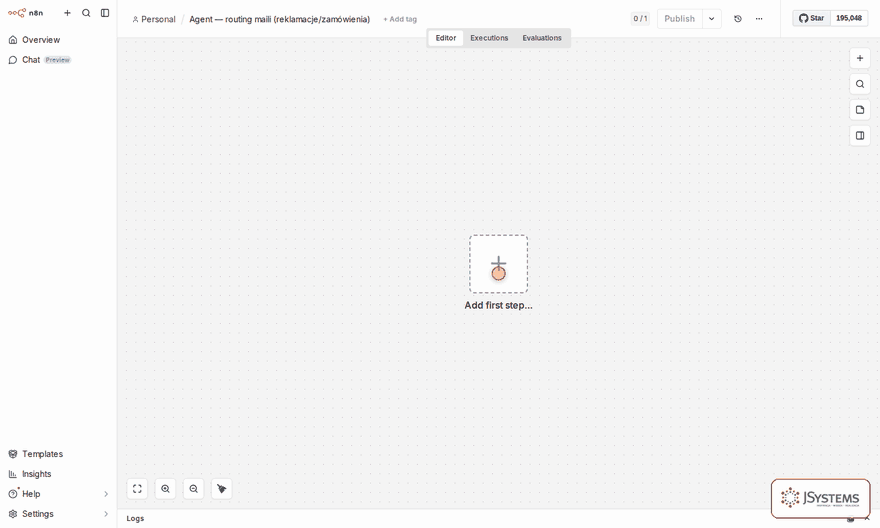Switch to the Editor tab
880x528 pixels.
[446, 38]
